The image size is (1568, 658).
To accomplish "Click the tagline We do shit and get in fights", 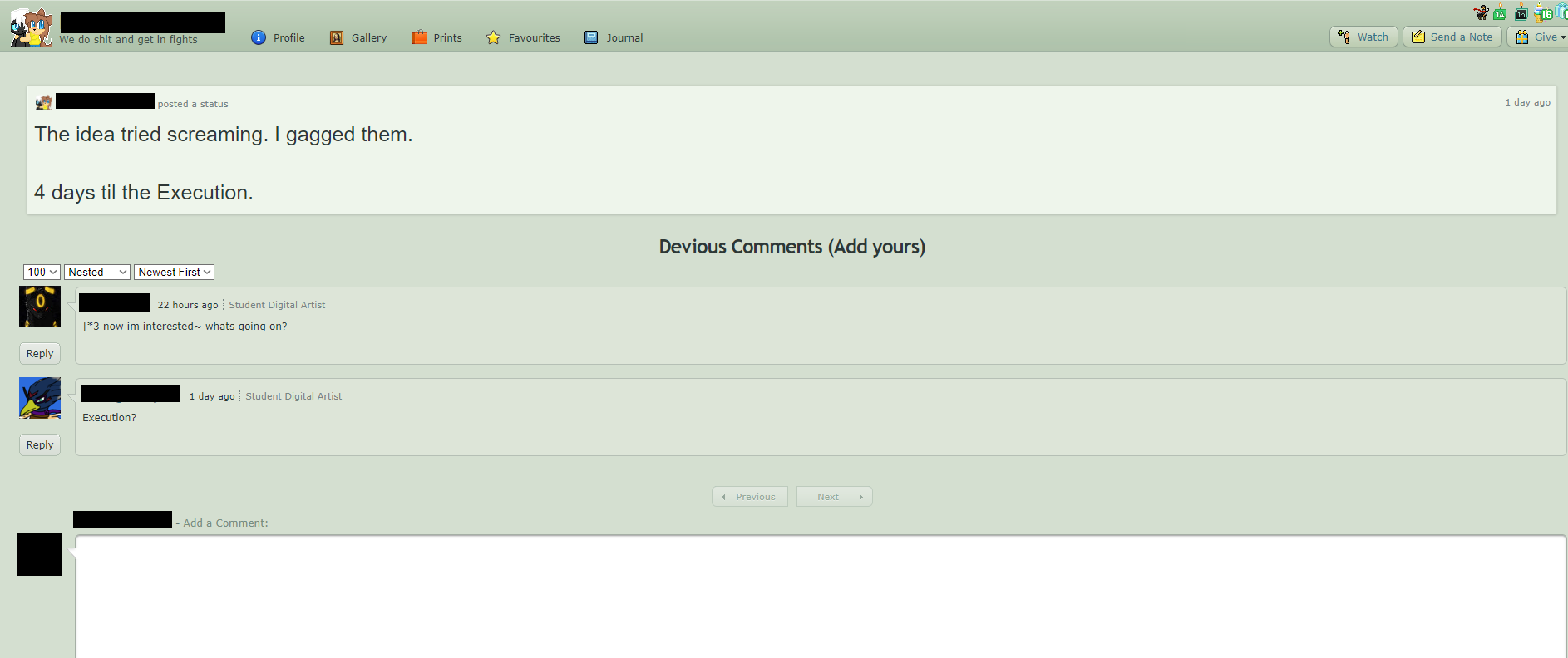I will (x=128, y=39).
